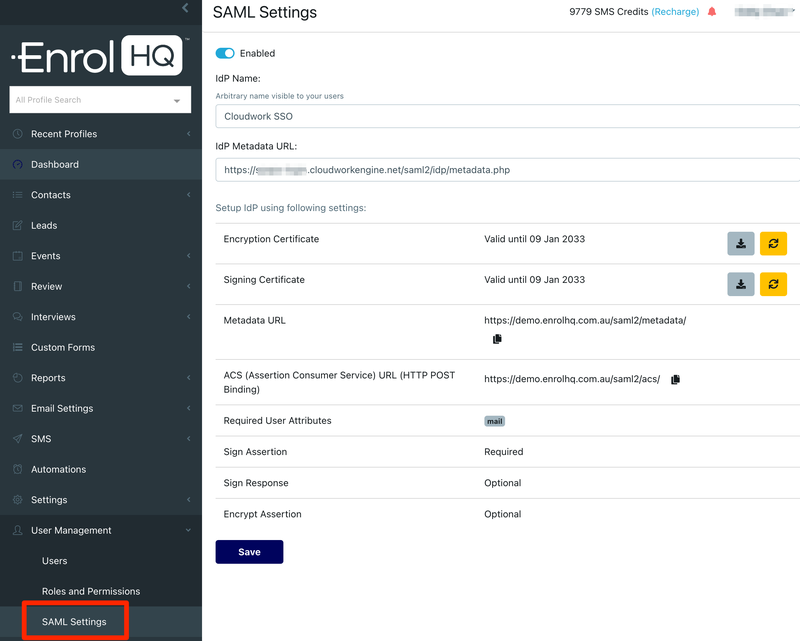Screen dimensions: 800x641
Task: Save the SAML settings
Action: 249,551
